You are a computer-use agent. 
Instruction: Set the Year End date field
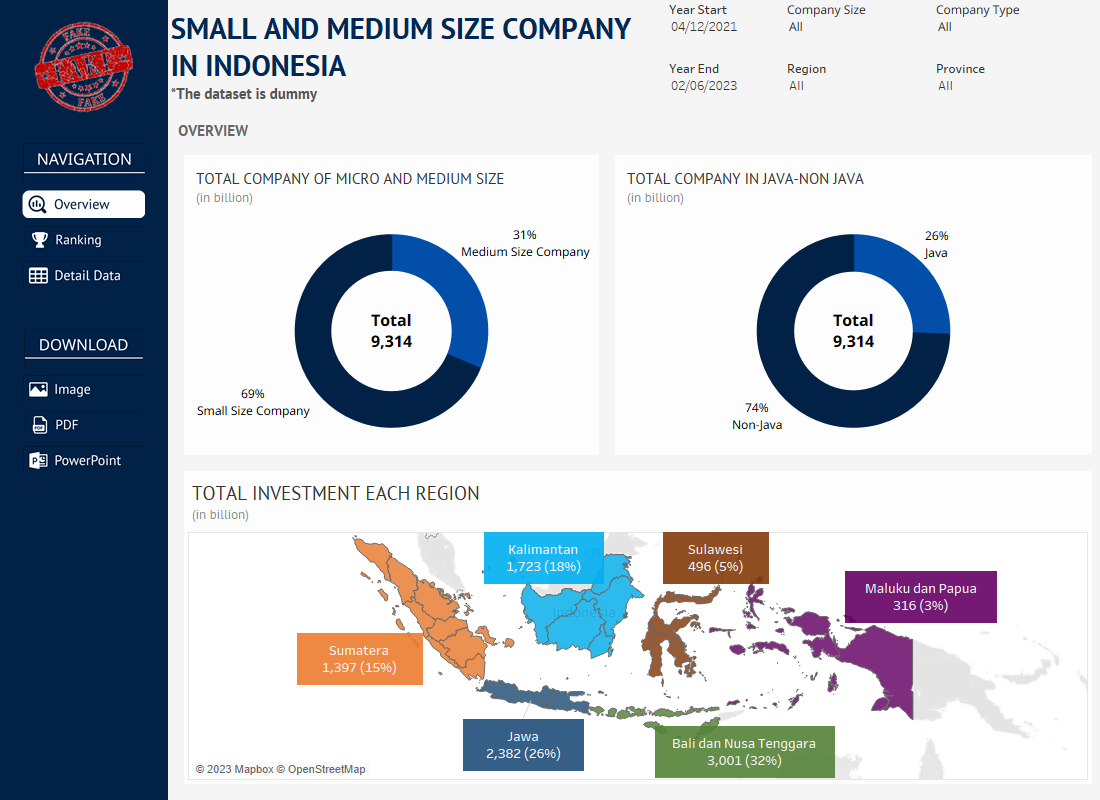[704, 86]
